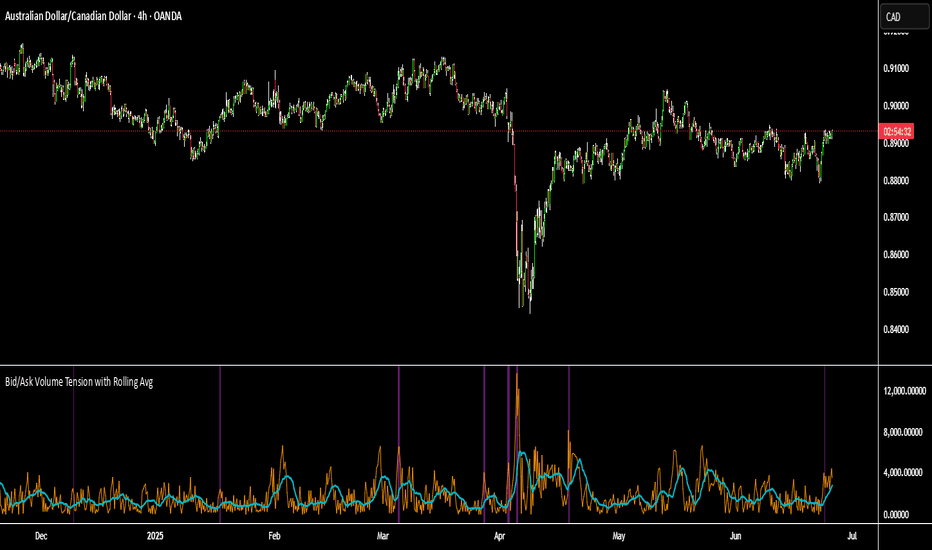The image size is (932, 550).
Task: Click the 0.00000 indicator scale label
Action: pos(896,514)
